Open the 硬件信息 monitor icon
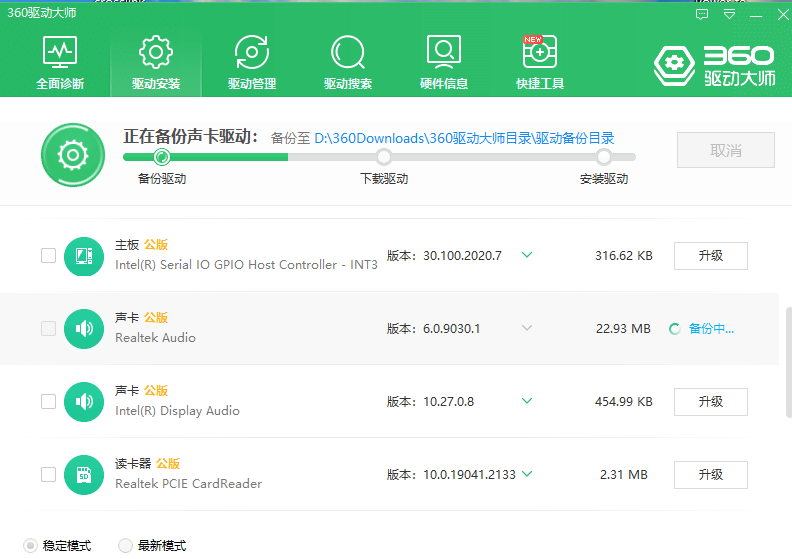This screenshot has width=792, height=559. click(443, 52)
